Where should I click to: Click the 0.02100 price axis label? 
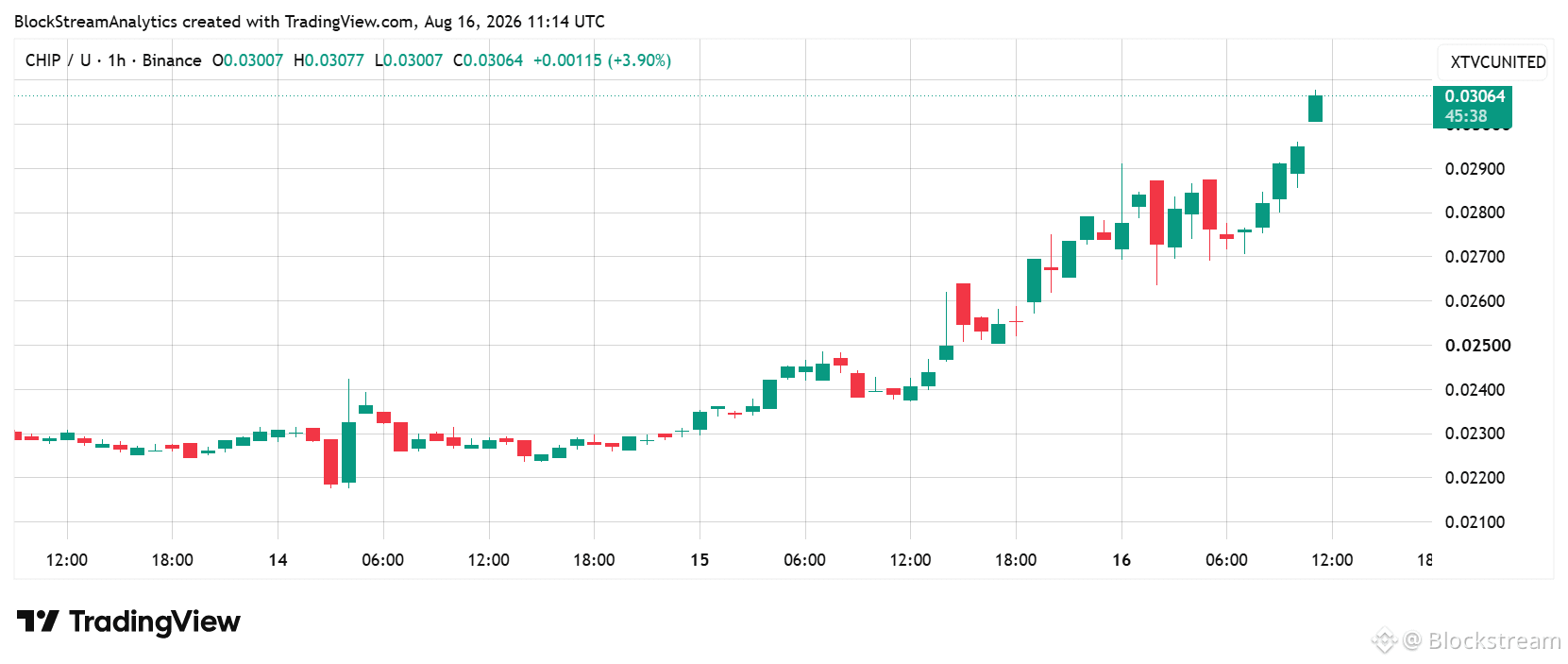(1475, 522)
